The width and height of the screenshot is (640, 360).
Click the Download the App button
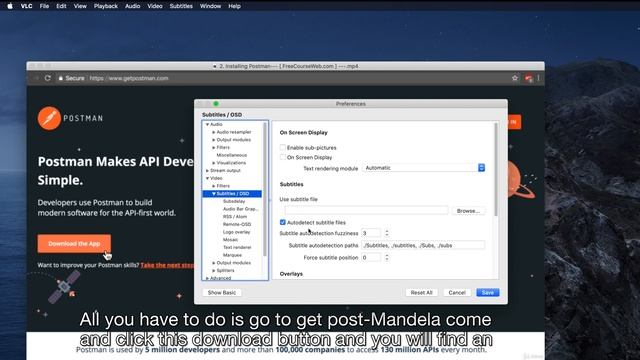[74, 244]
